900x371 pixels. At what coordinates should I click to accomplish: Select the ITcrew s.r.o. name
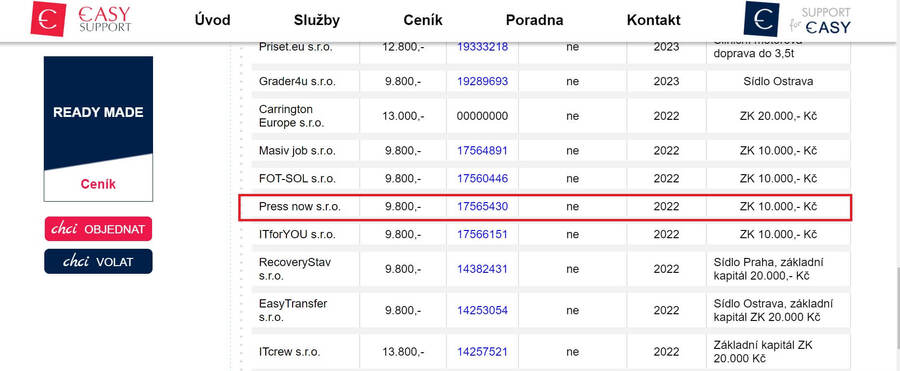tap(289, 351)
